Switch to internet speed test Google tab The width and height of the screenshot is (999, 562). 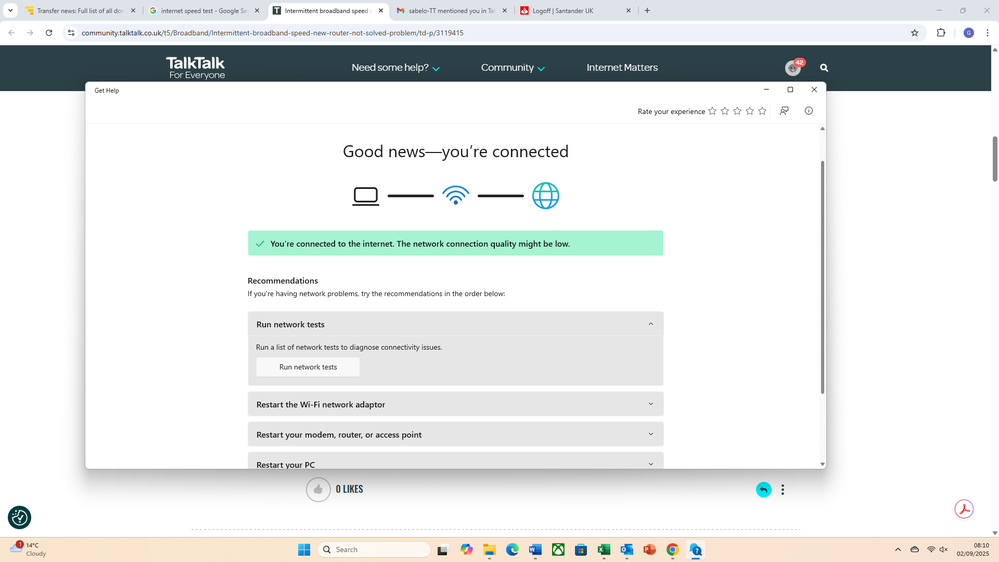pyautogui.click(x=205, y=10)
